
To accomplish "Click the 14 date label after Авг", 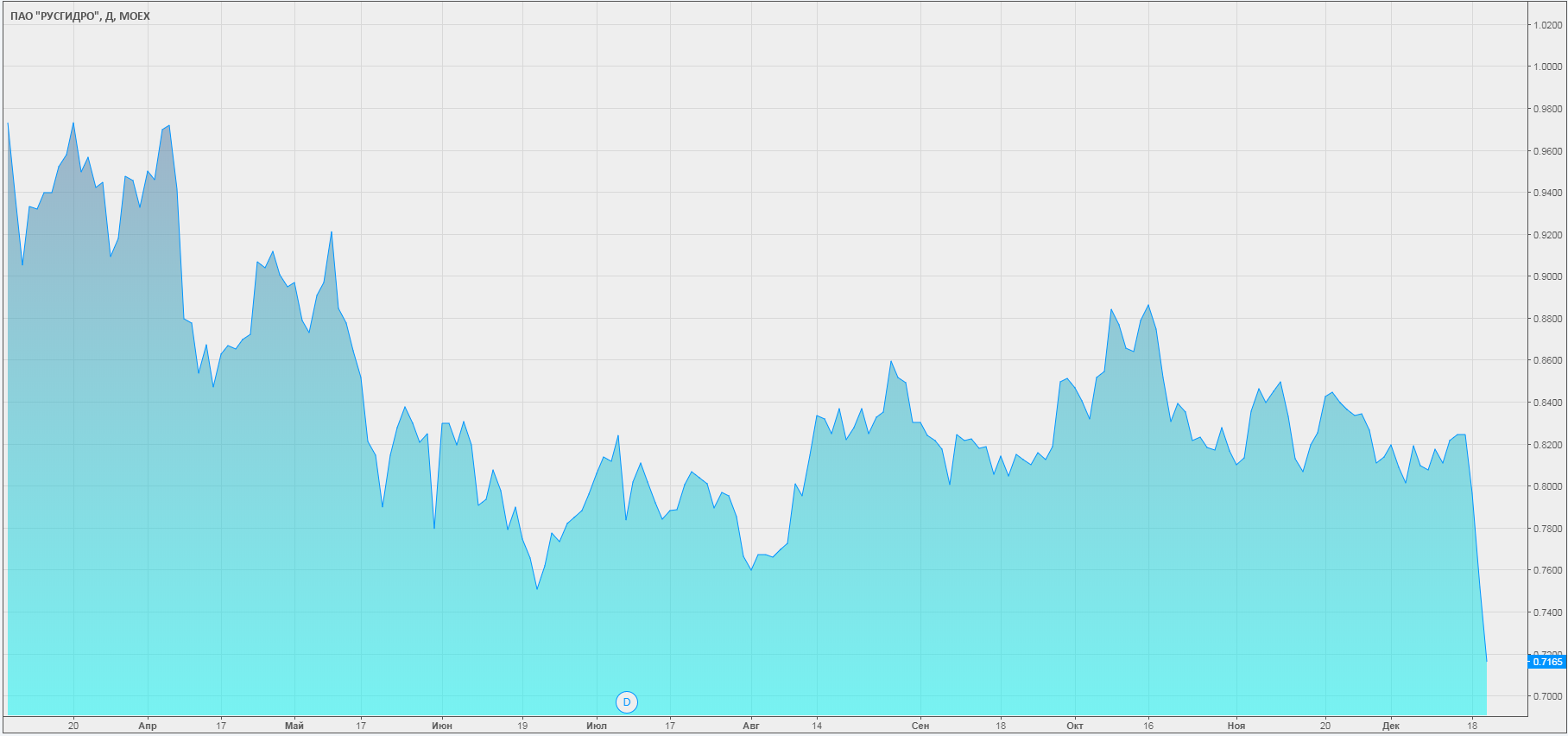I will coord(817,726).
